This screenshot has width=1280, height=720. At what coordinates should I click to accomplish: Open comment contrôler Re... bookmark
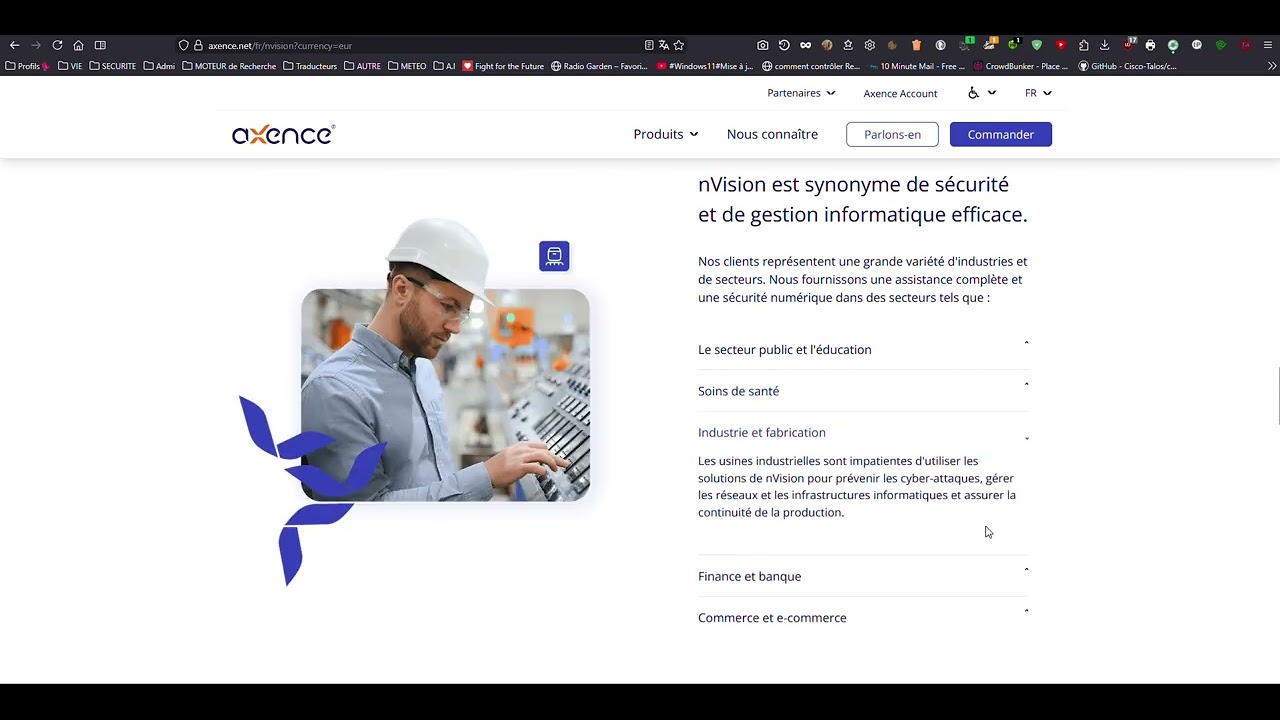click(x=811, y=66)
